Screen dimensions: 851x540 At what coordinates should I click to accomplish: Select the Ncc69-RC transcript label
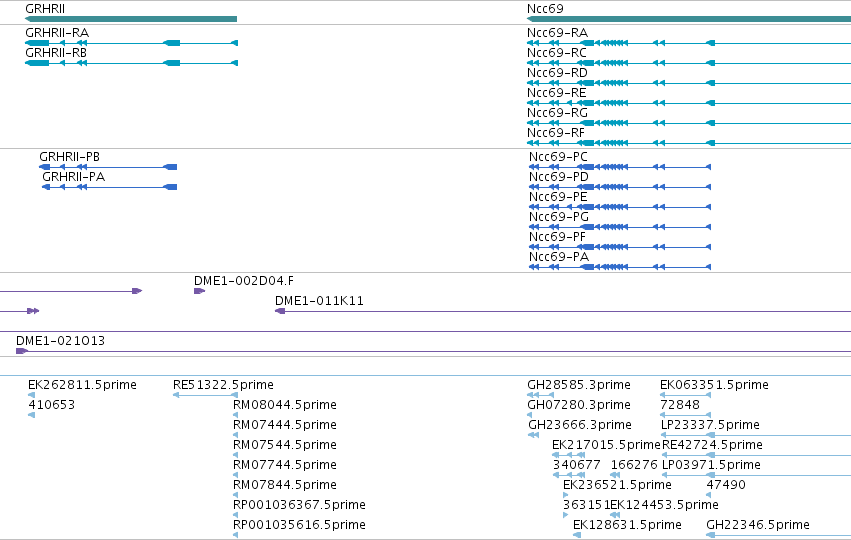tap(557, 53)
